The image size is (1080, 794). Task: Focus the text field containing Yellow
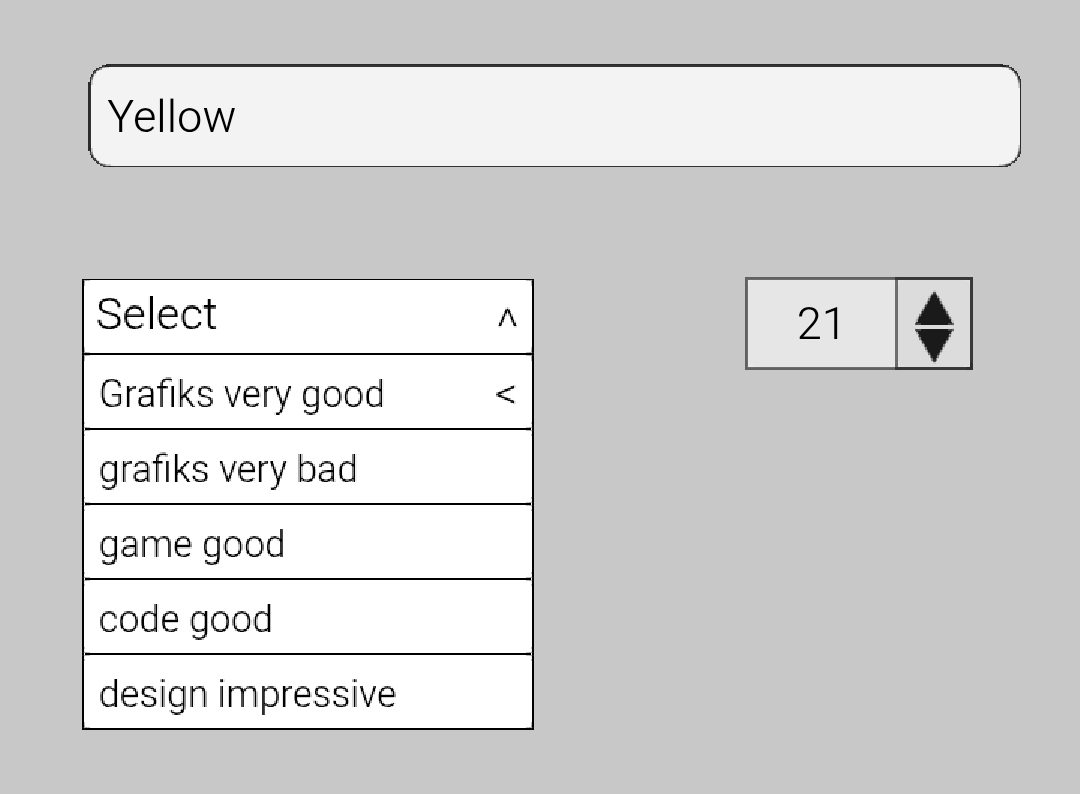click(x=554, y=116)
